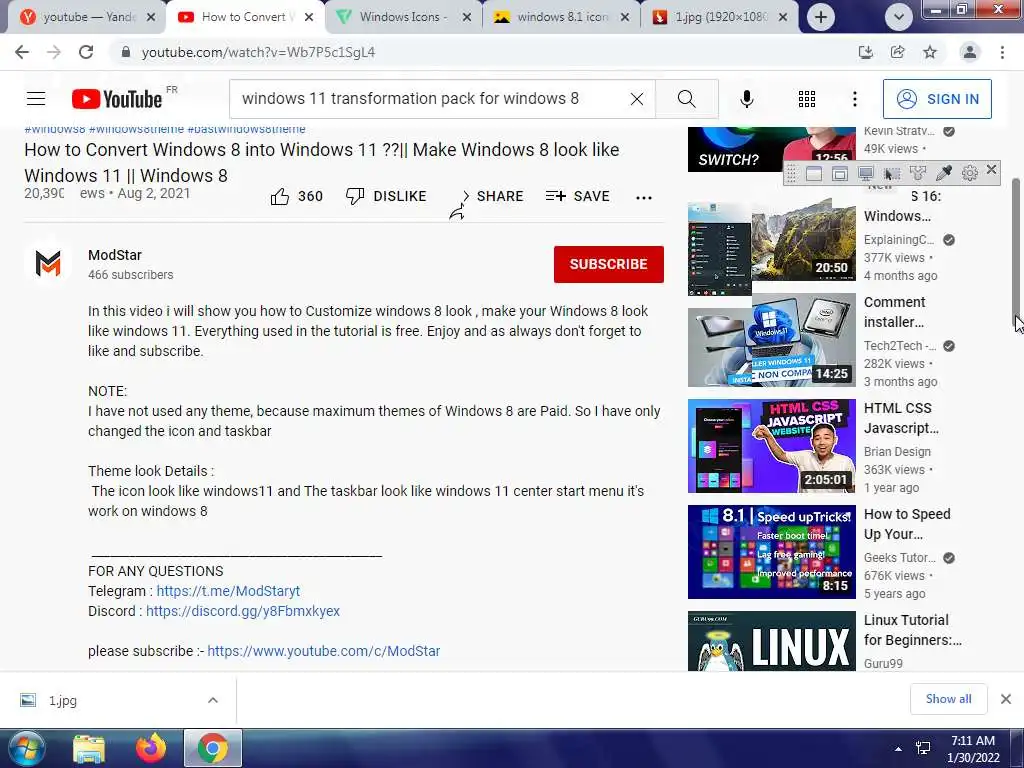Click the URL address bar
This screenshot has height=768, width=1024.
483,52
